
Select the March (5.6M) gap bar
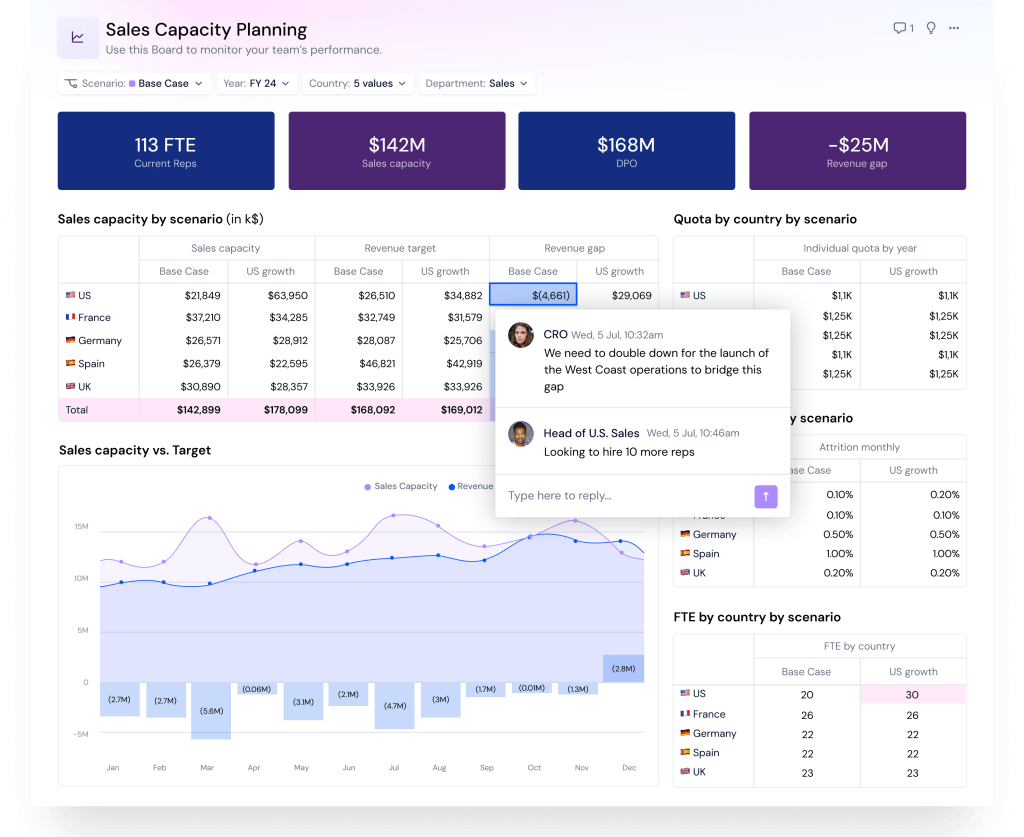pos(211,711)
